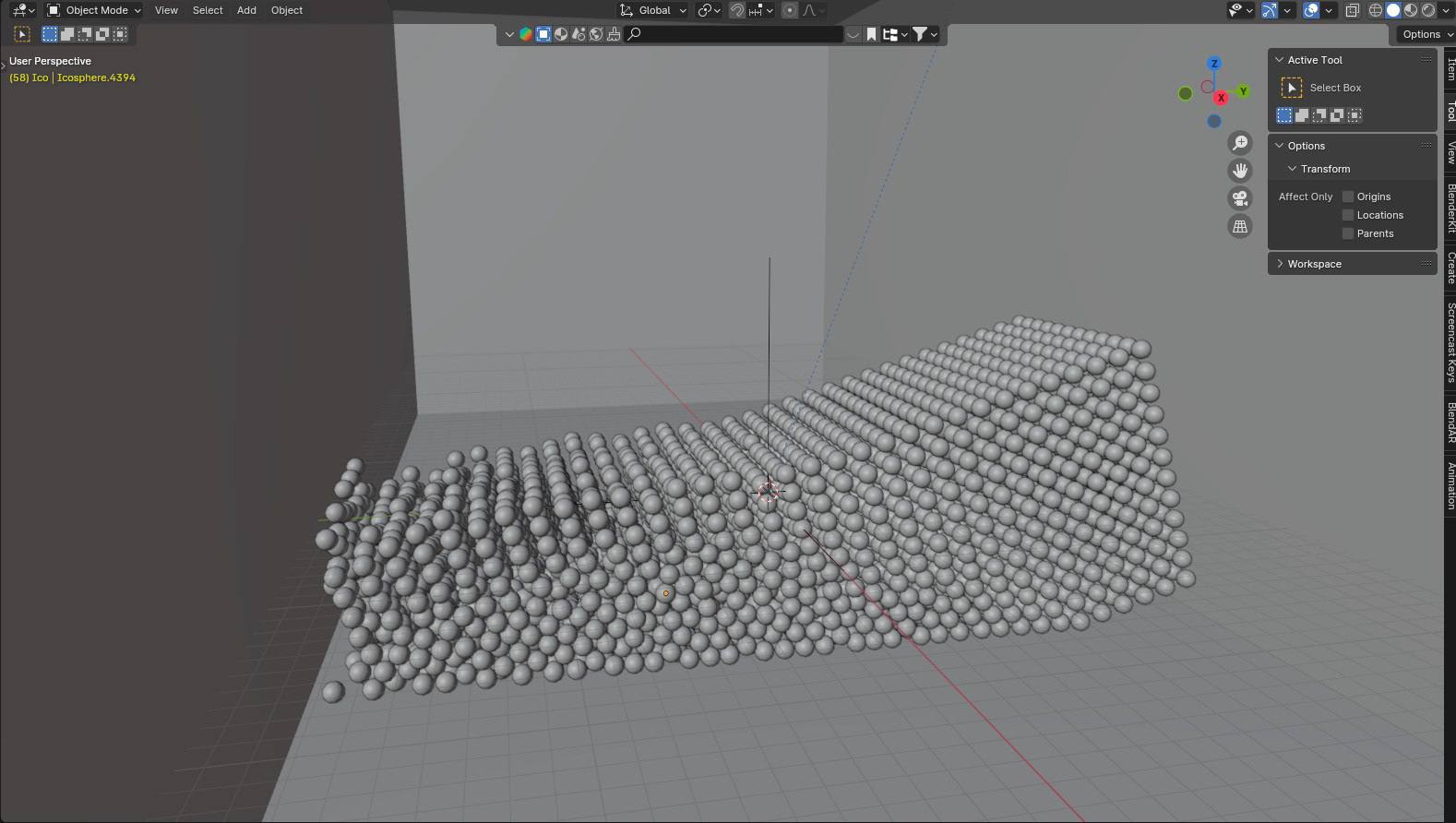The image size is (1456, 823).
Task: Open Global transform orientation dropdown
Action: (653, 10)
